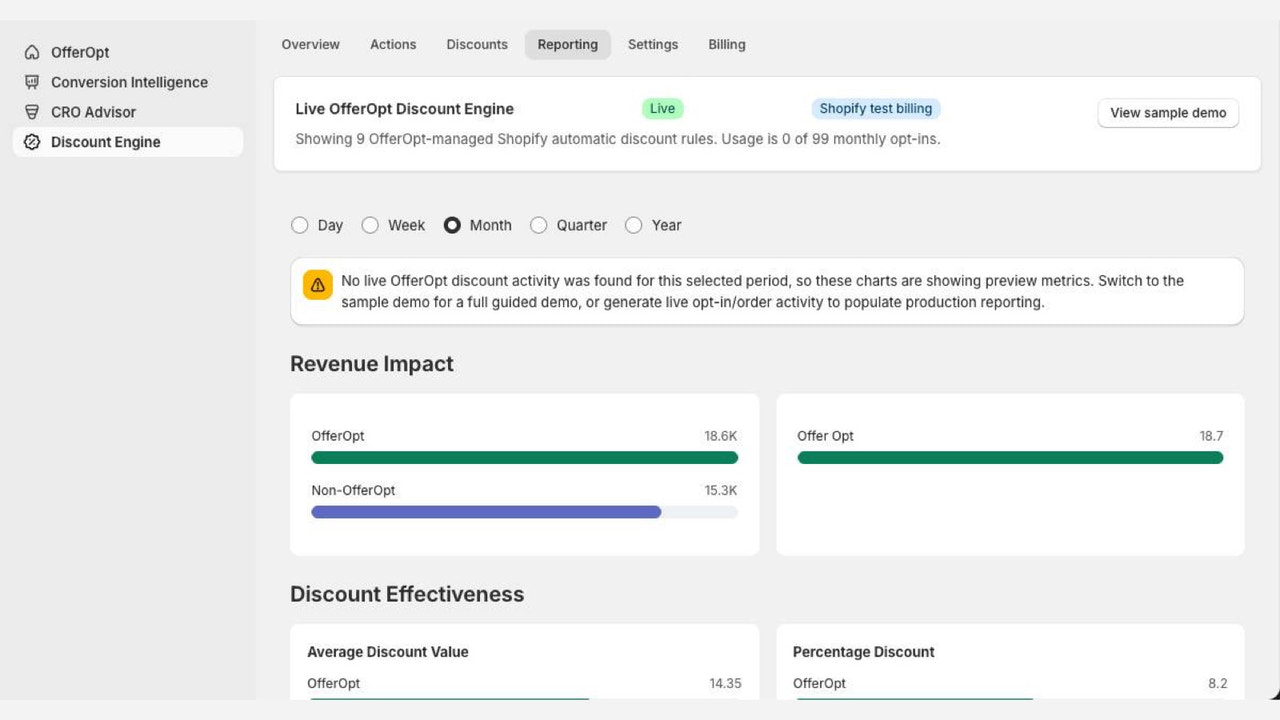
Task: Select the Week period radio button
Action: pyautogui.click(x=370, y=225)
